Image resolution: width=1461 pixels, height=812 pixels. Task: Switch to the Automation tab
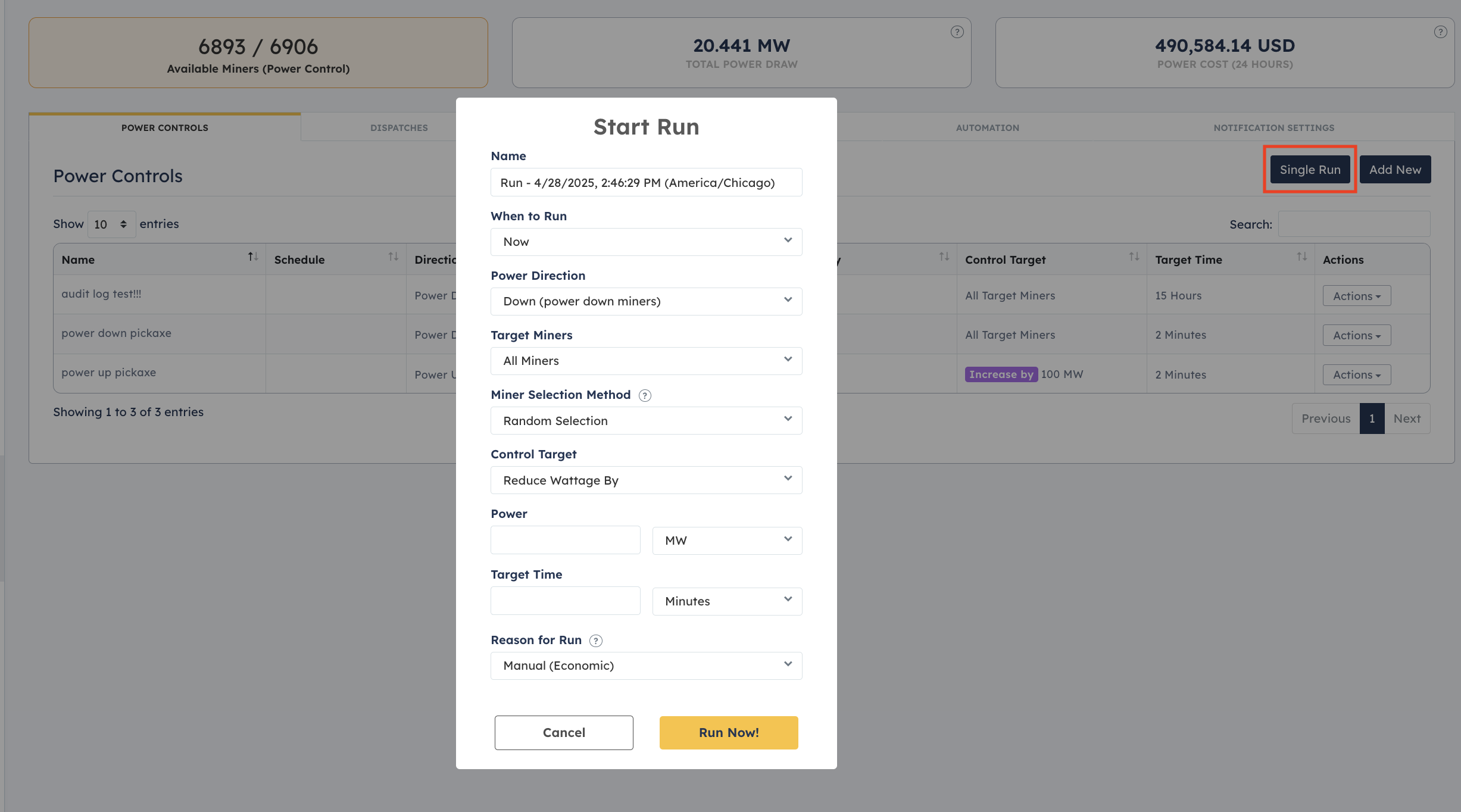[x=987, y=127]
